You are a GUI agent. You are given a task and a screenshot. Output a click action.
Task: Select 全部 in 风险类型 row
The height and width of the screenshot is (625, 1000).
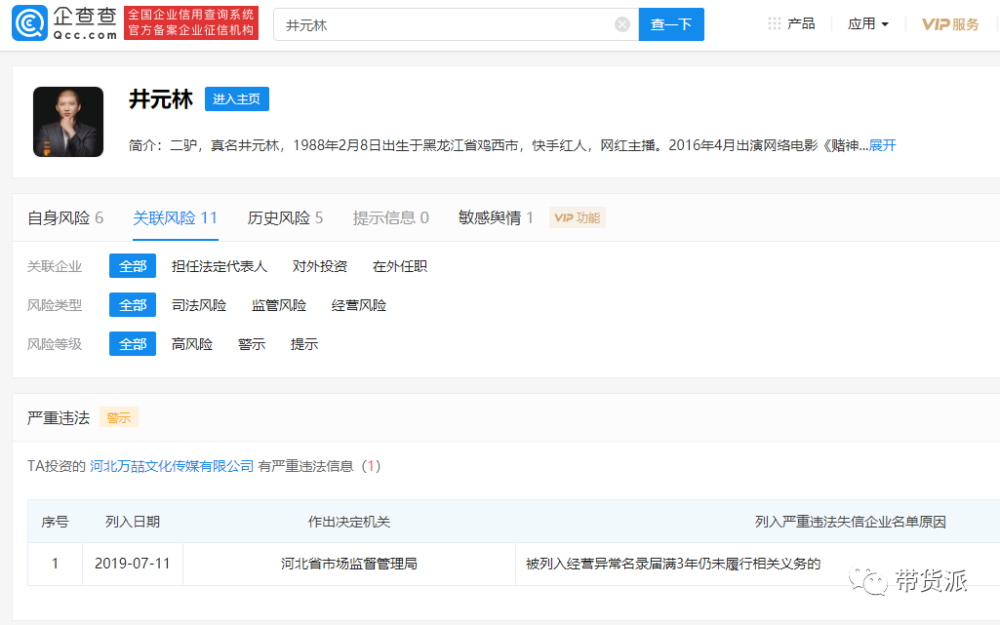click(133, 305)
